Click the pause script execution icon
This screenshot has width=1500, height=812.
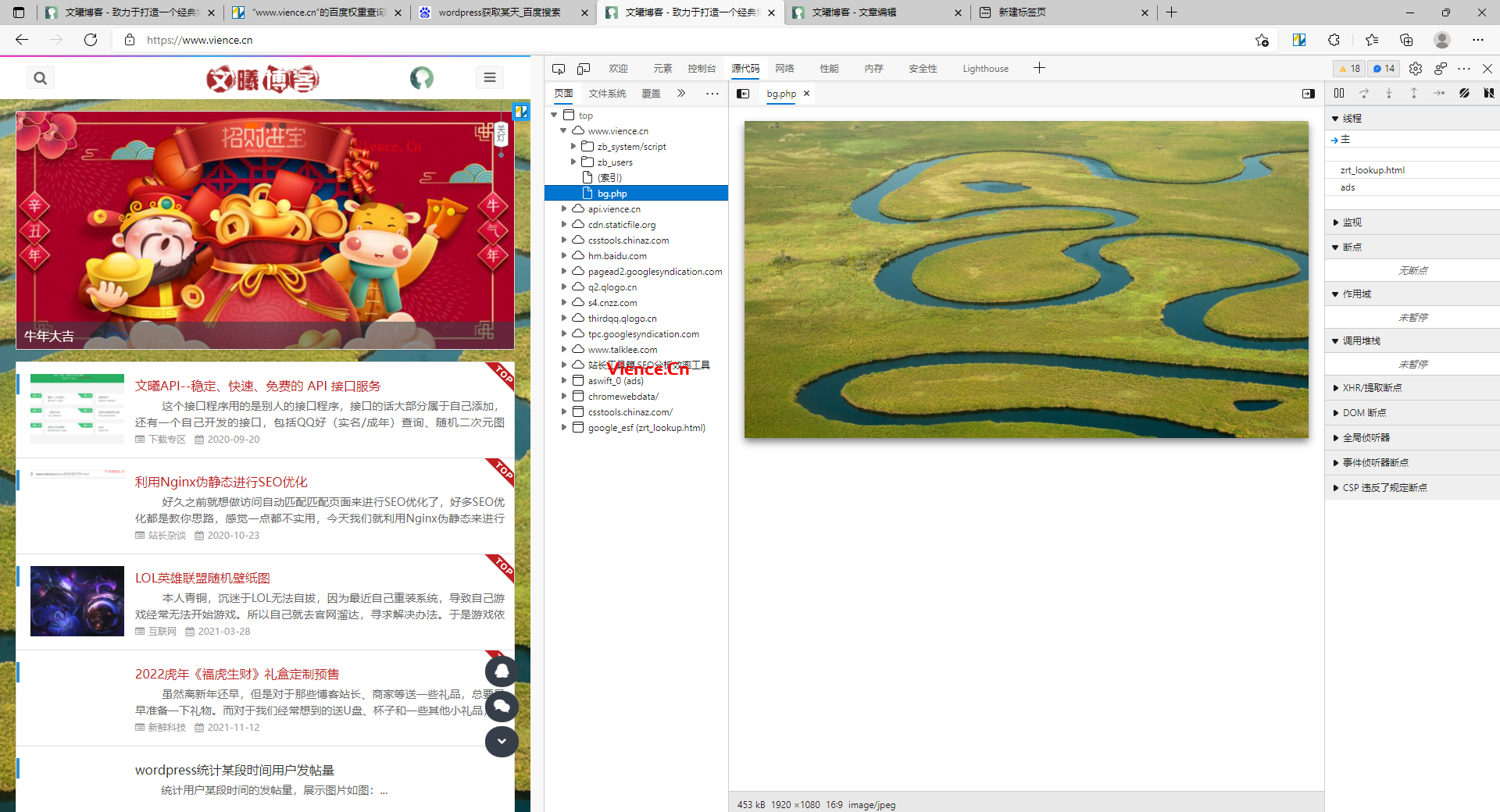pos(1339,94)
